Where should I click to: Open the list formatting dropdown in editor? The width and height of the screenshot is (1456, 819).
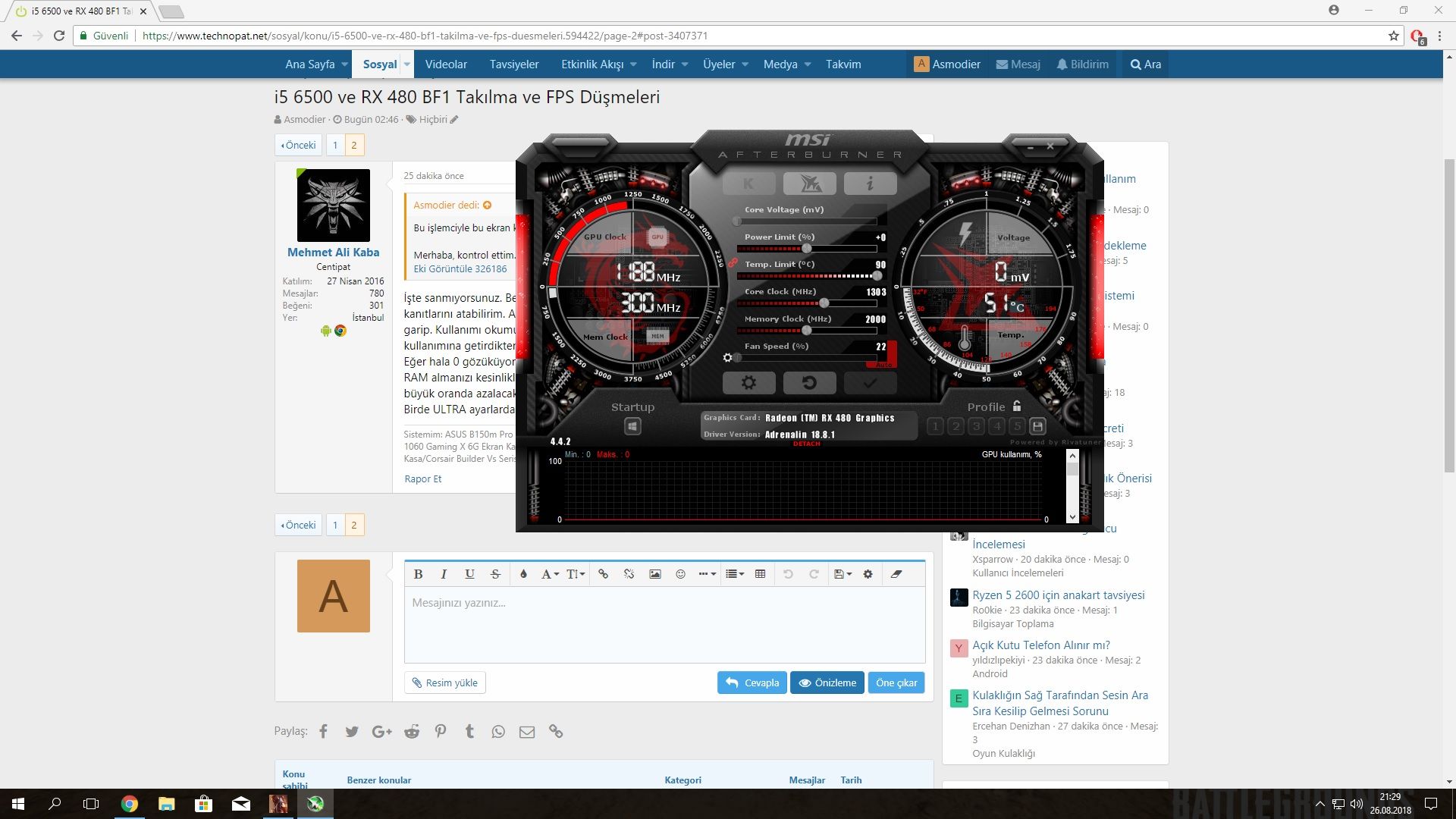[734, 574]
